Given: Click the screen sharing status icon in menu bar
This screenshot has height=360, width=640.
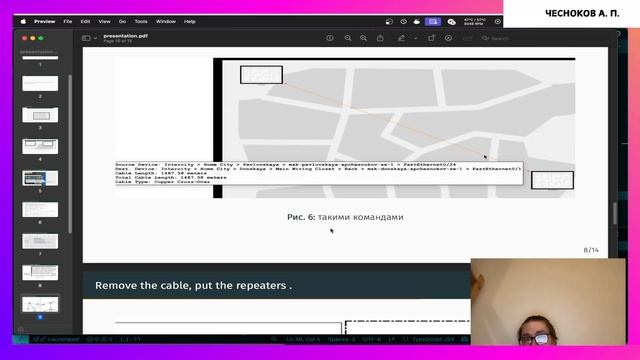Looking at the screenshot, I should (433, 22).
